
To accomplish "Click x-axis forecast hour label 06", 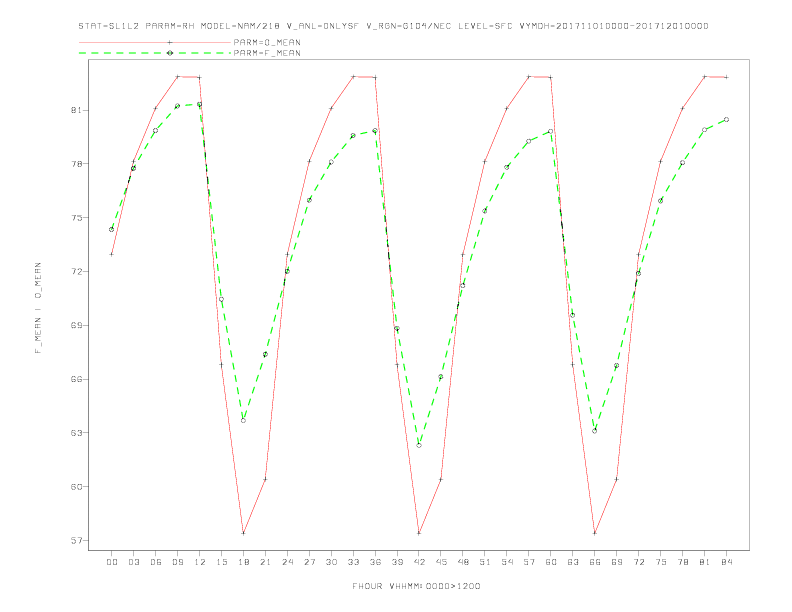I will coord(156,562).
